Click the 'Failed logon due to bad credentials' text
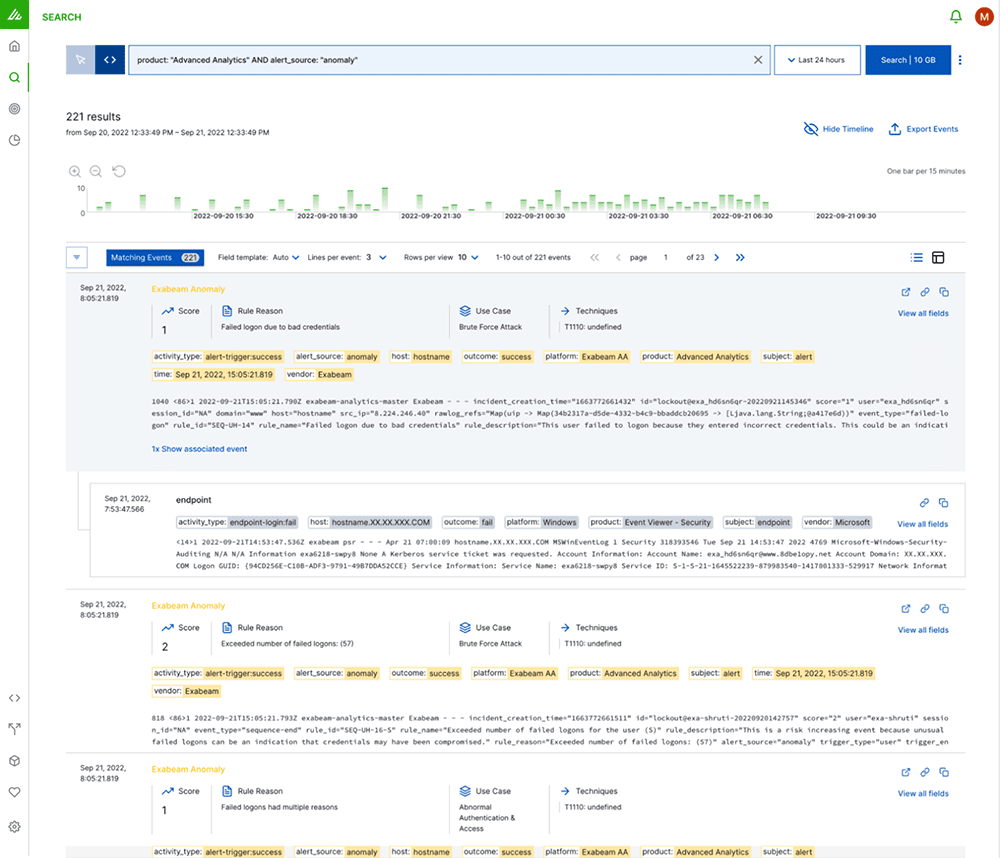Viewport: 1000px width, 858px height. [x=280, y=327]
